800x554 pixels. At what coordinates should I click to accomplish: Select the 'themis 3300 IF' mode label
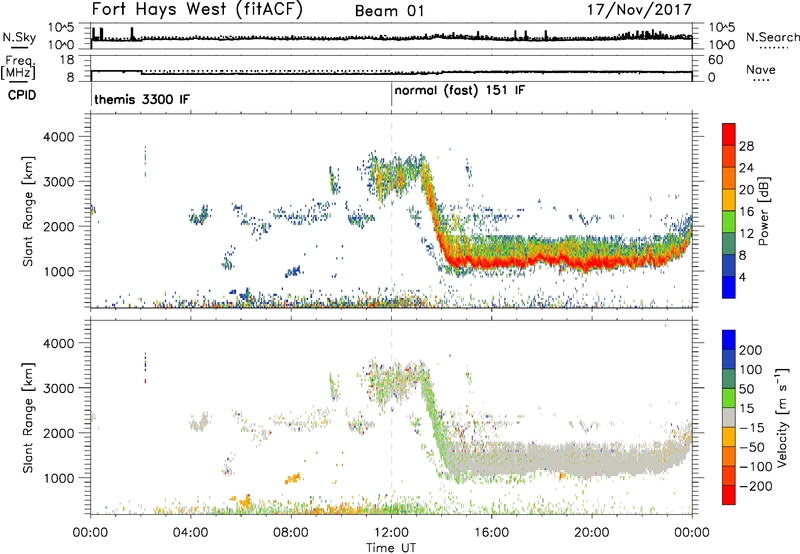pos(142,99)
